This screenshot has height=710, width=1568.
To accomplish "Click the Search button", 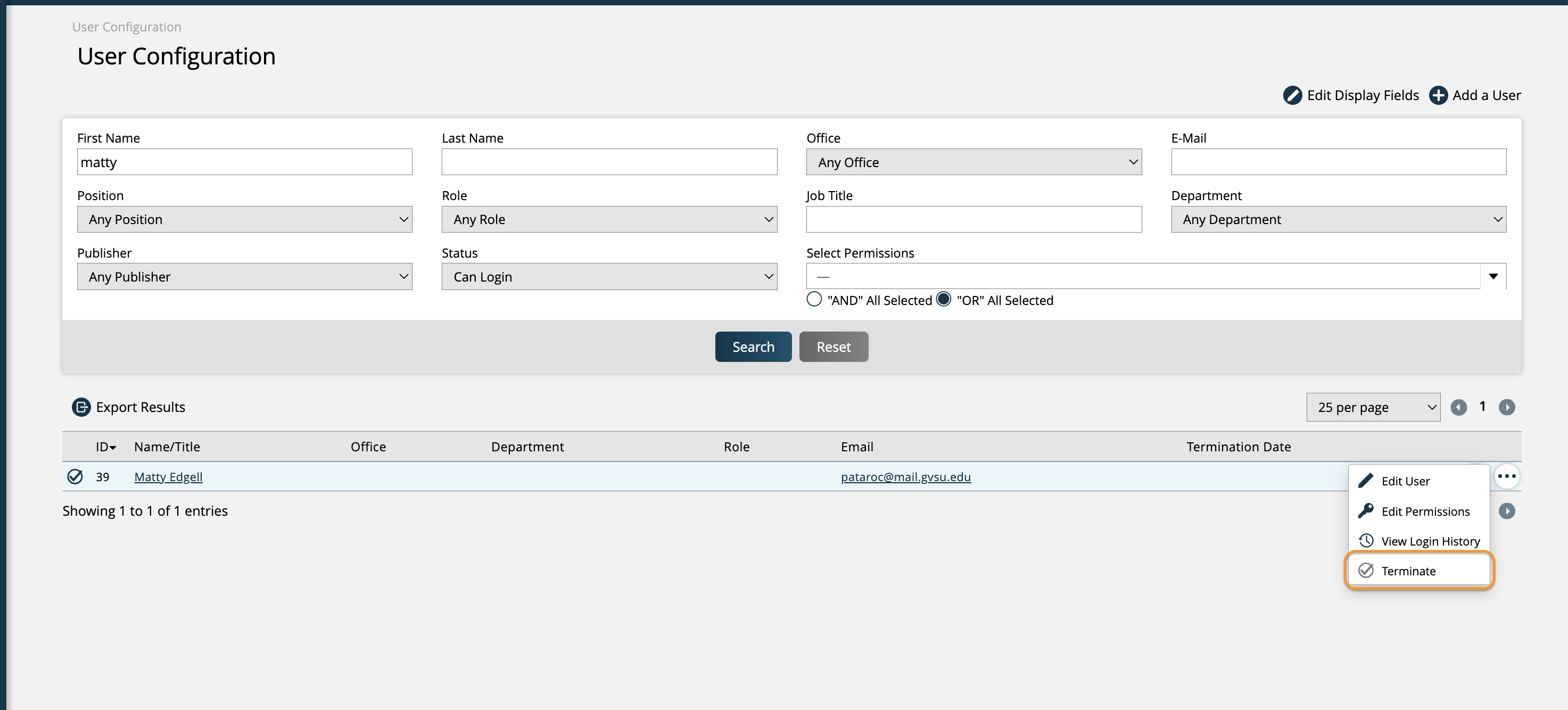I will point(753,346).
